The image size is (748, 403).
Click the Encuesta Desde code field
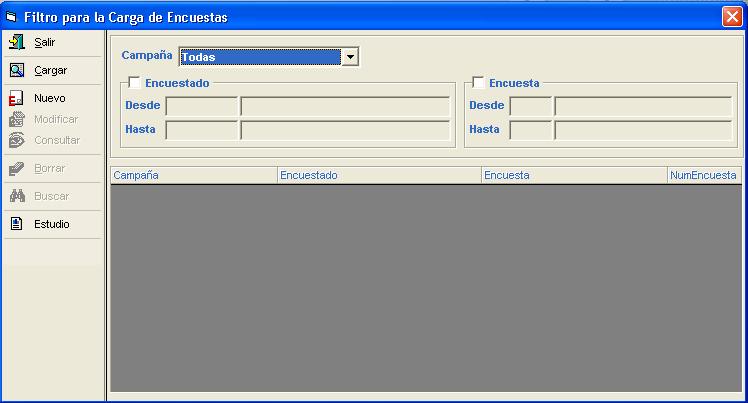pyautogui.click(x=530, y=106)
